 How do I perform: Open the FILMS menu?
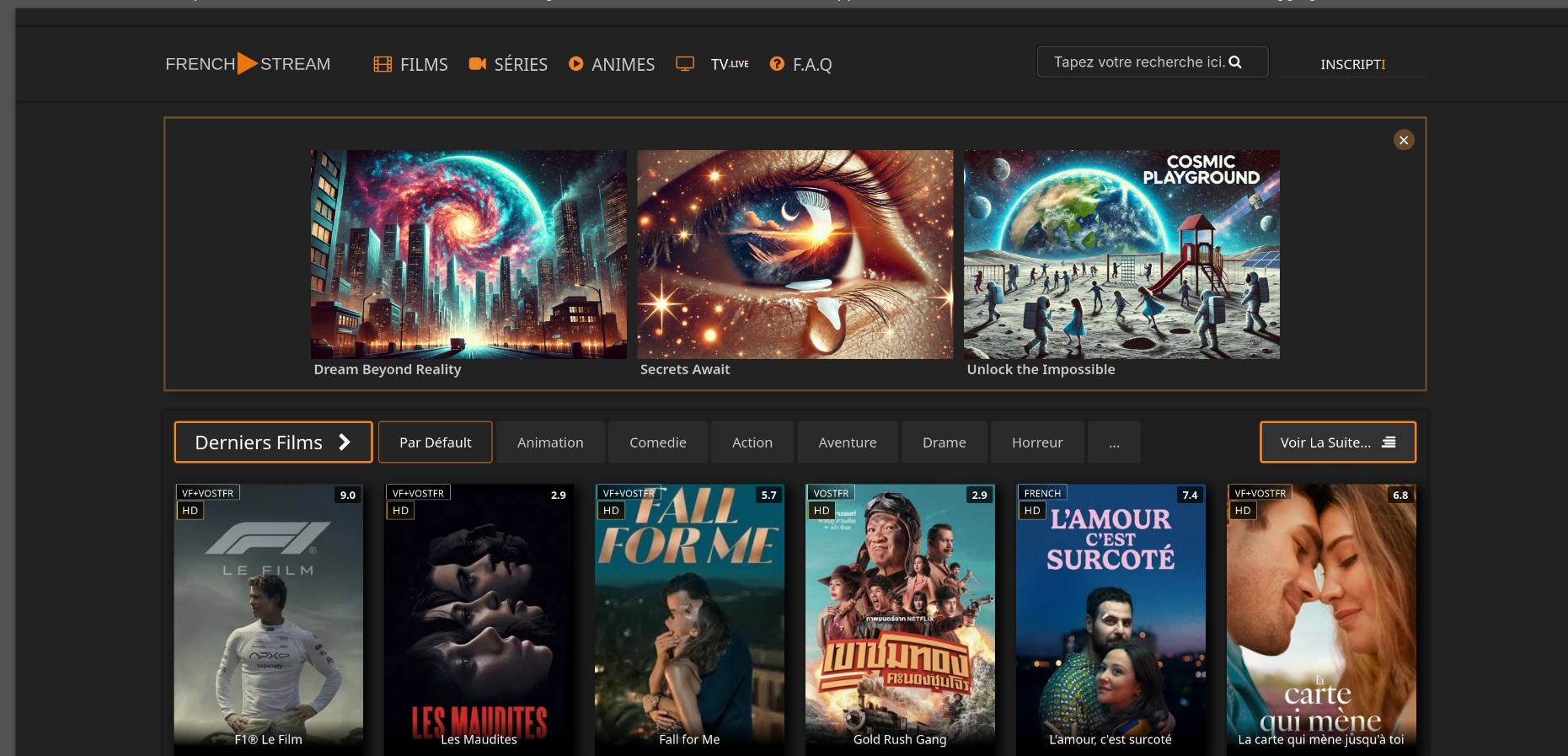pos(411,64)
